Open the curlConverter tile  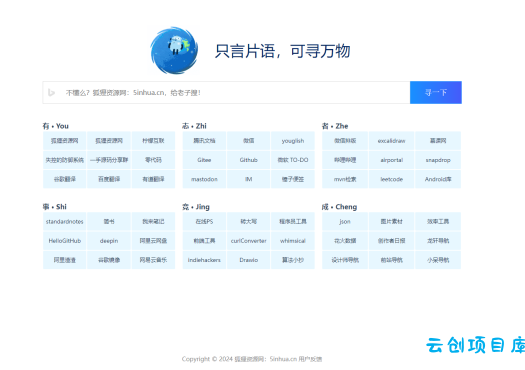tap(248, 241)
